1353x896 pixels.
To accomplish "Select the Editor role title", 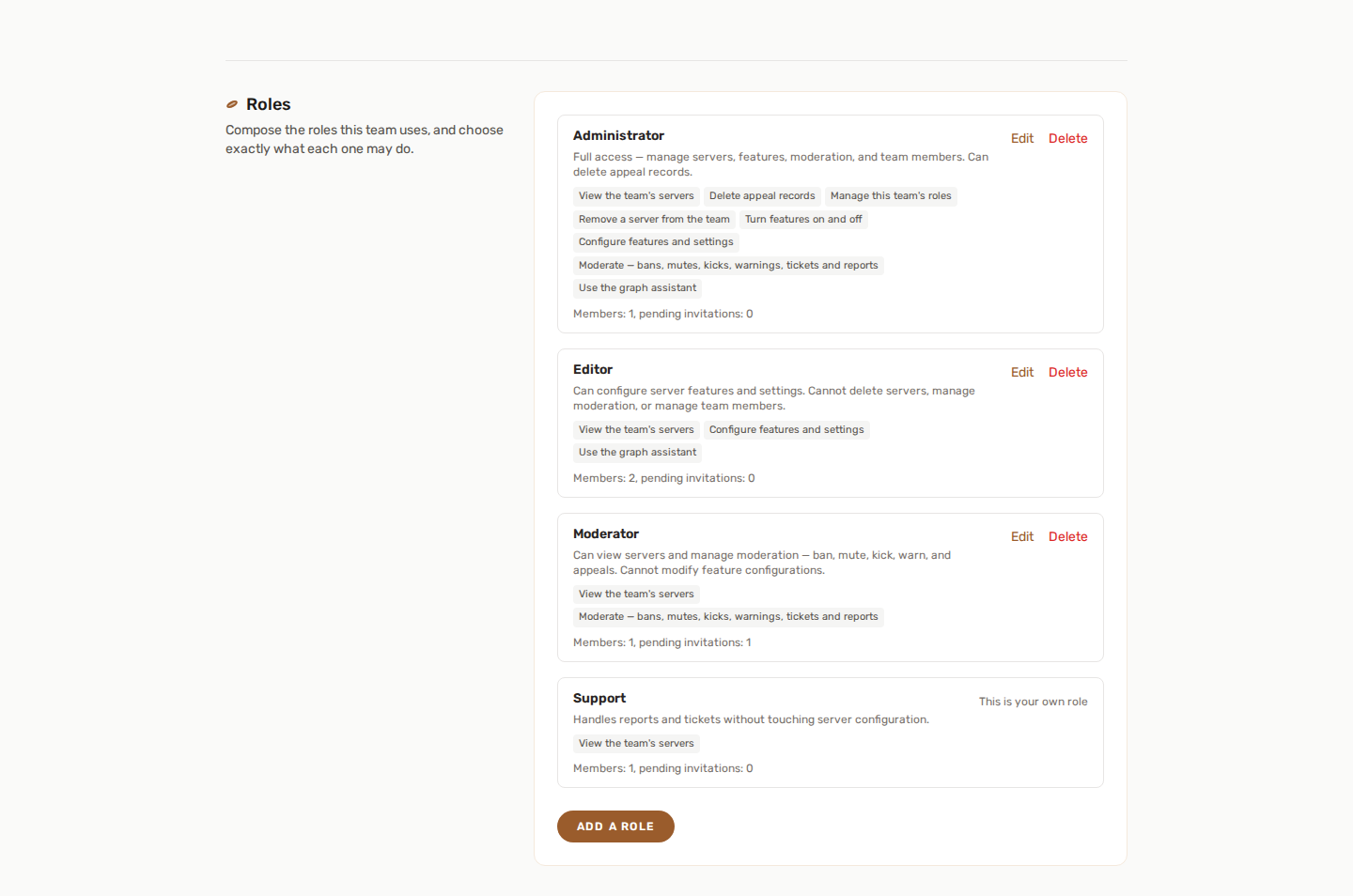I will (x=593, y=369).
